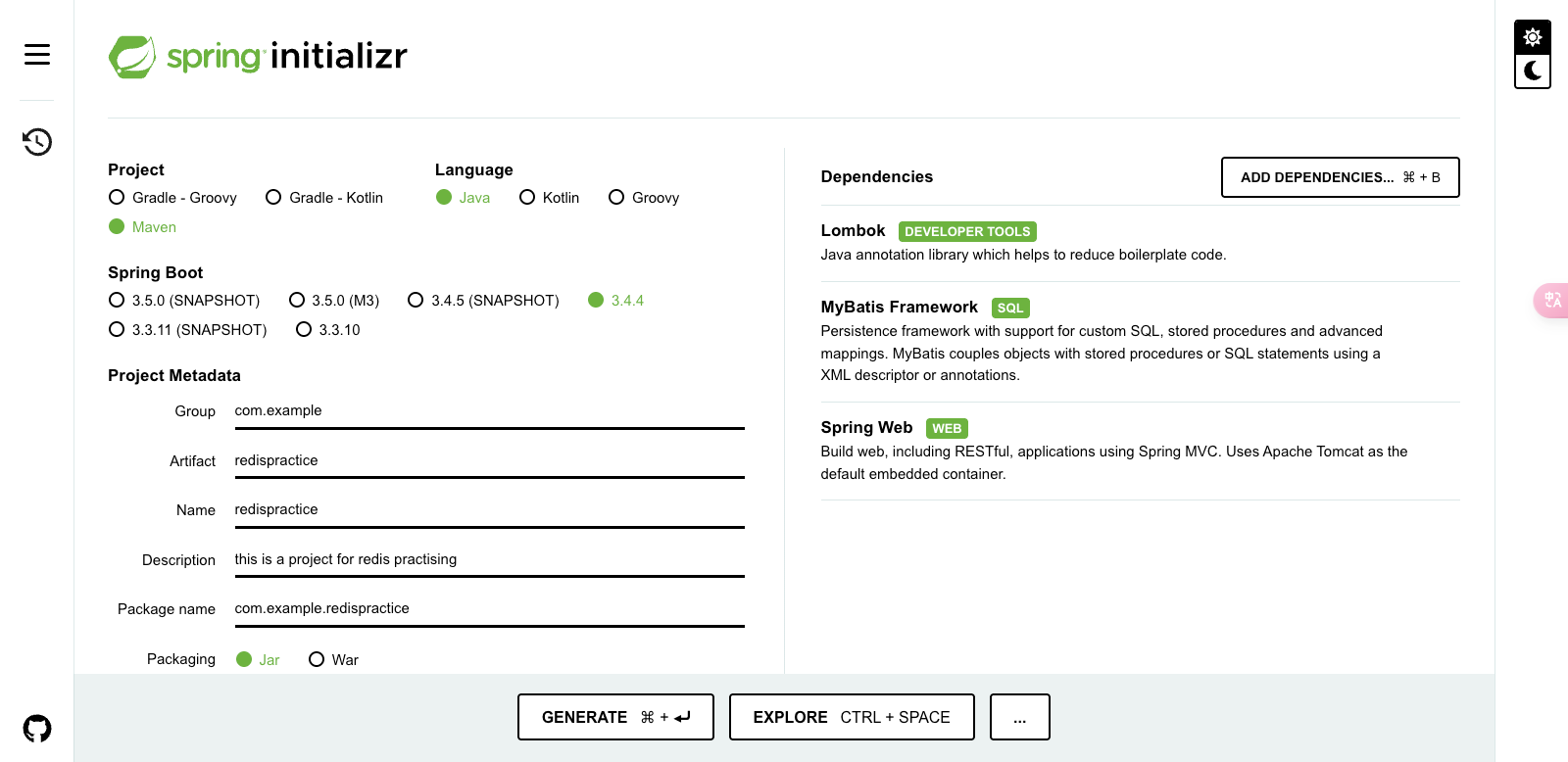Choose Jar packaging
This screenshot has height=762, width=1568.
(259, 660)
